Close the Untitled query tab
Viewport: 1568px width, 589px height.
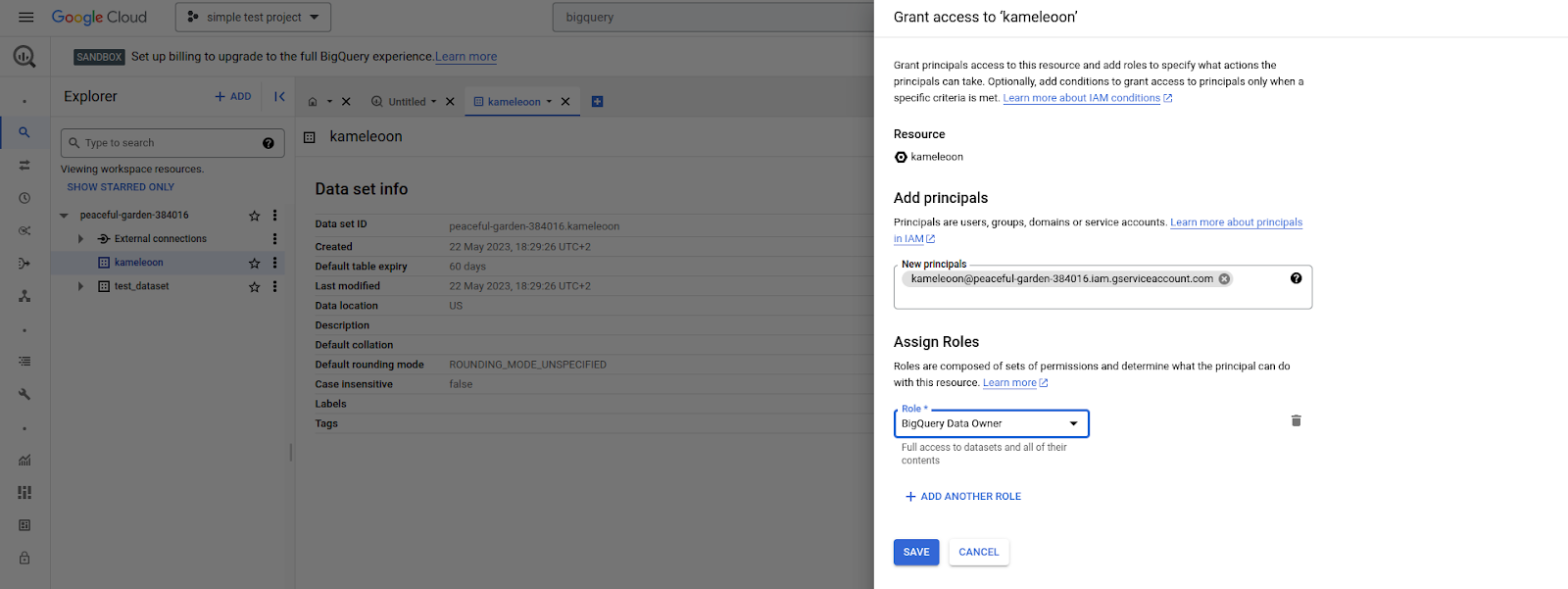coord(450,101)
